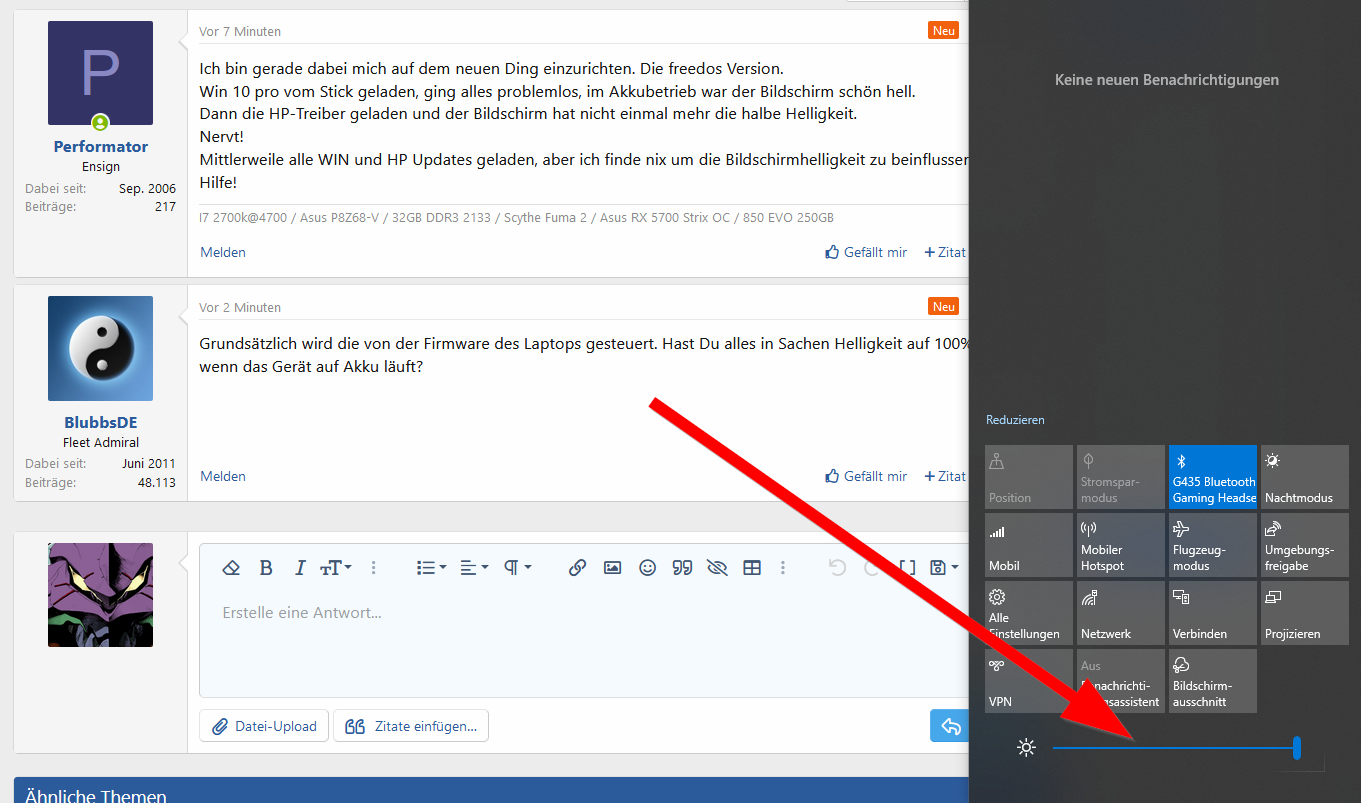Click the disabled Position tile
The width and height of the screenshot is (1361, 803).
(x=1029, y=477)
